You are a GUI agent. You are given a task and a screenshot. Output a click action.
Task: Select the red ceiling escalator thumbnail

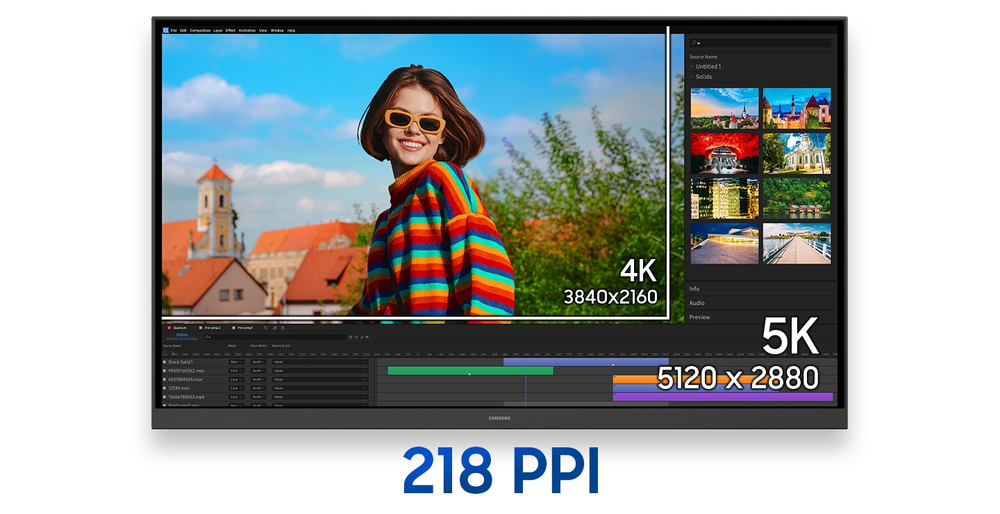[724, 154]
